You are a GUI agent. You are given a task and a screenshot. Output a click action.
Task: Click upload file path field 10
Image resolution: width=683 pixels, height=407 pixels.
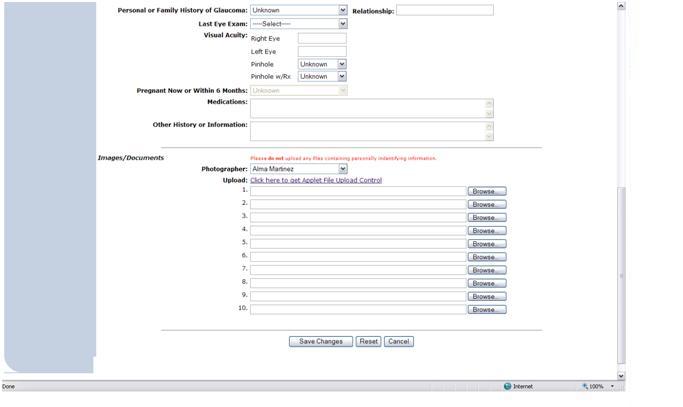pyautogui.click(x=358, y=309)
